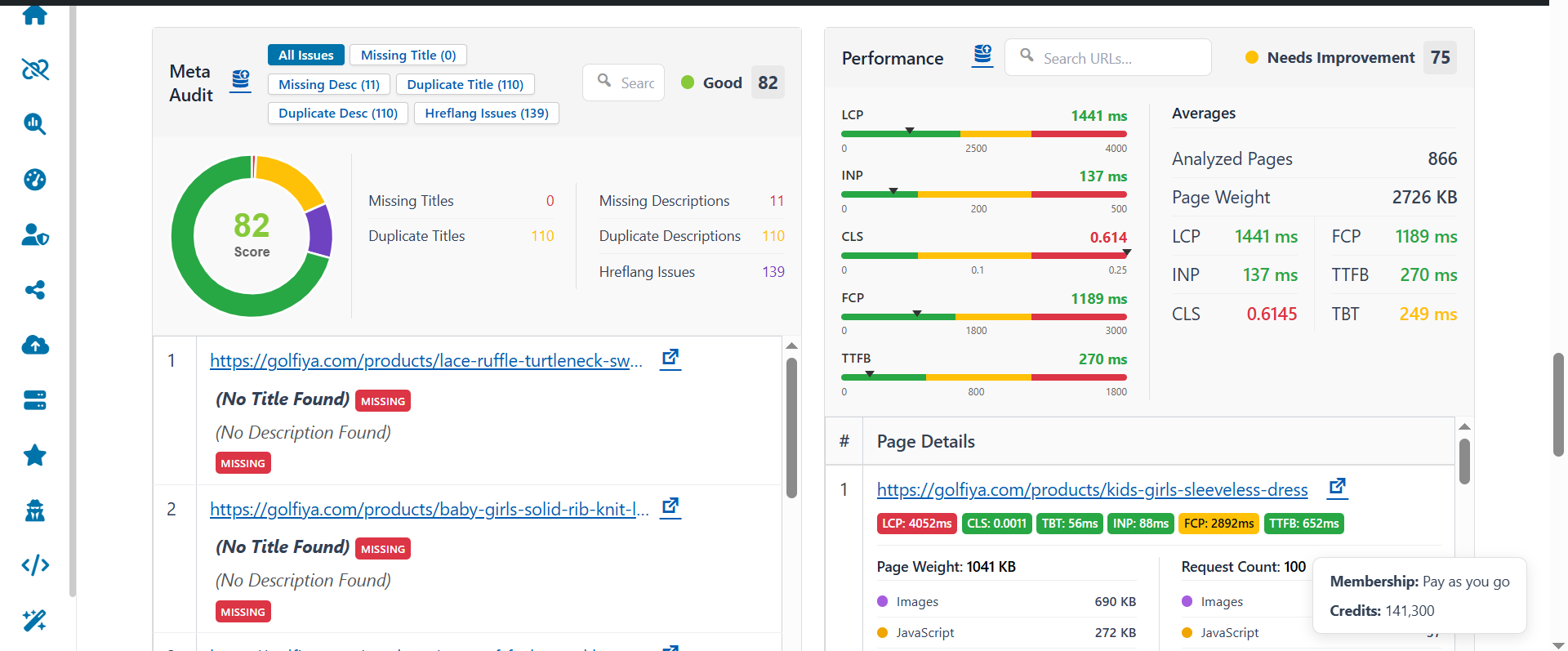Image resolution: width=1568 pixels, height=651 pixels.
Task: Click the credits coin icon beside Performance
Action: click(982, 56)
